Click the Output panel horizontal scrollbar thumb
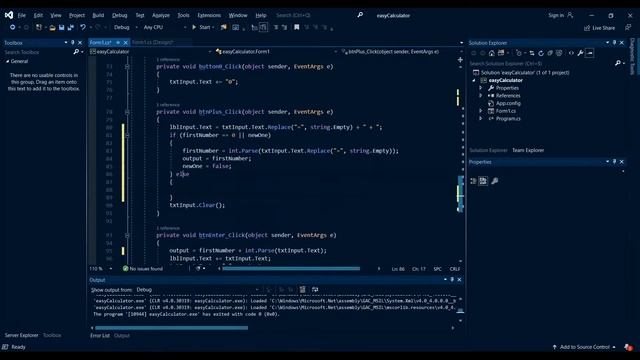This screenshot has width=640, height=360. coord(171,328)
